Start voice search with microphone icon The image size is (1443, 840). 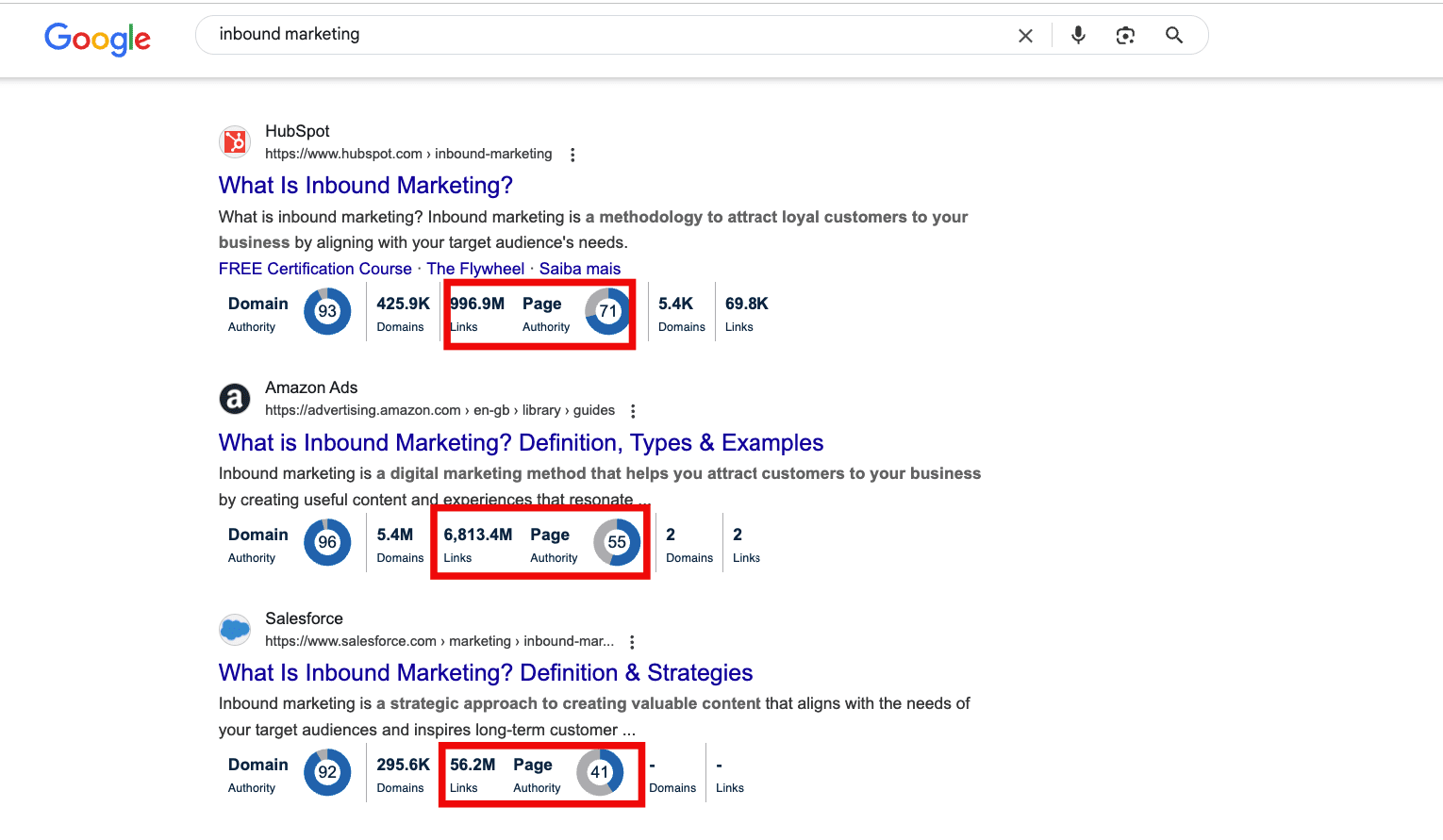click(1078, 36)
